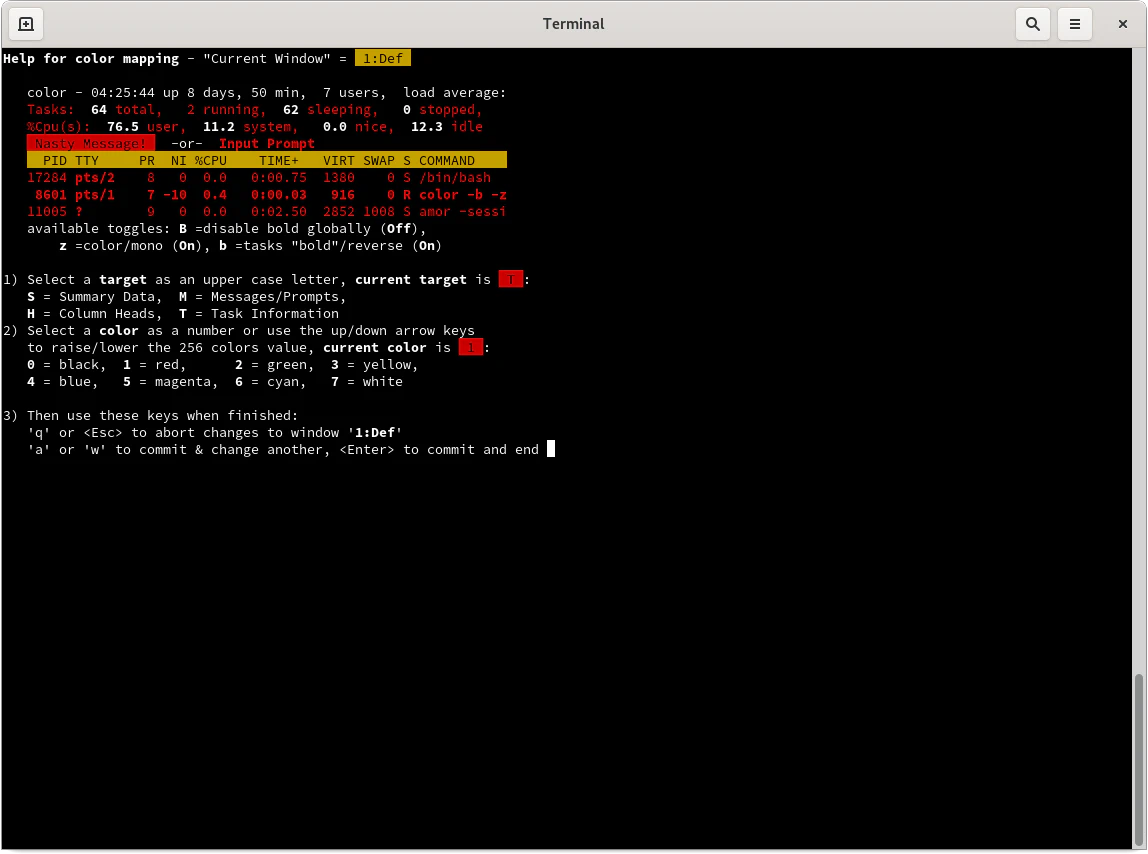Click the Terminal title bar text
The width and height of the screenshot is (1148, 854).
(573, 24)
